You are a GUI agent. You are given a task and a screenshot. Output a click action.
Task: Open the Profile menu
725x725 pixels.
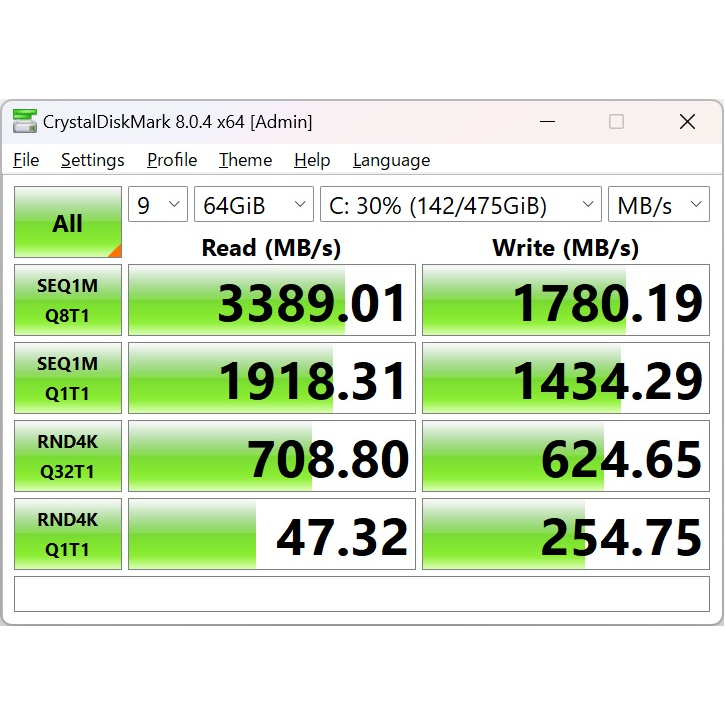(x=172, y=160)
